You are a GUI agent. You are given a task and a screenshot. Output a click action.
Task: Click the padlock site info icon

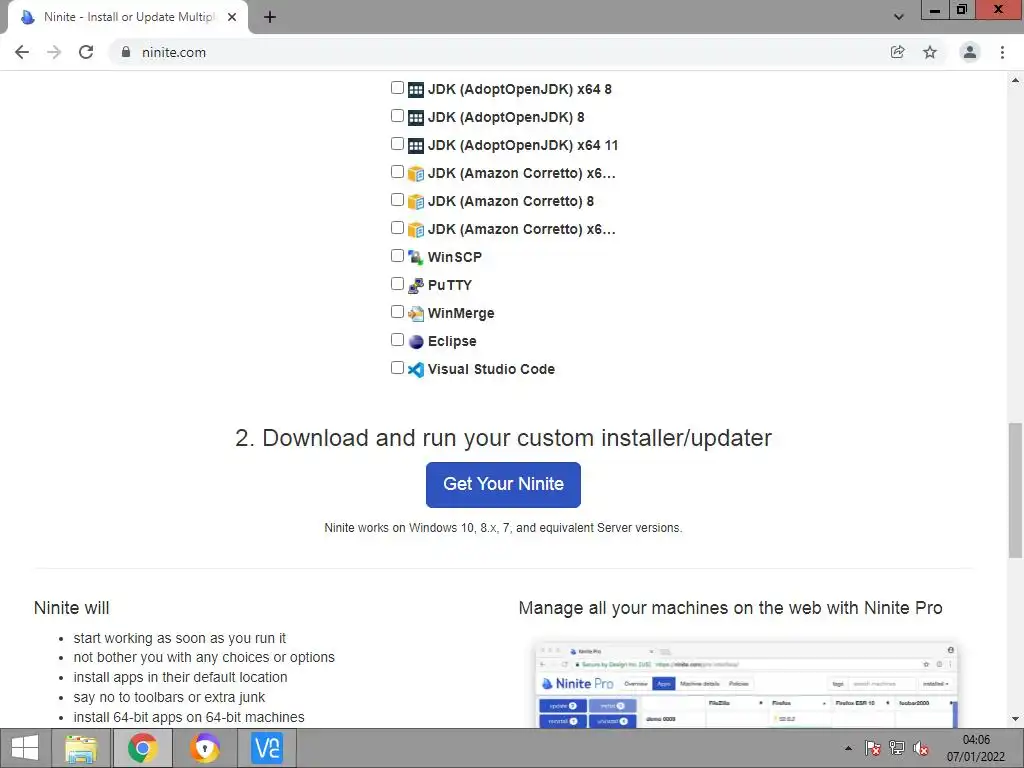(126, 52)
